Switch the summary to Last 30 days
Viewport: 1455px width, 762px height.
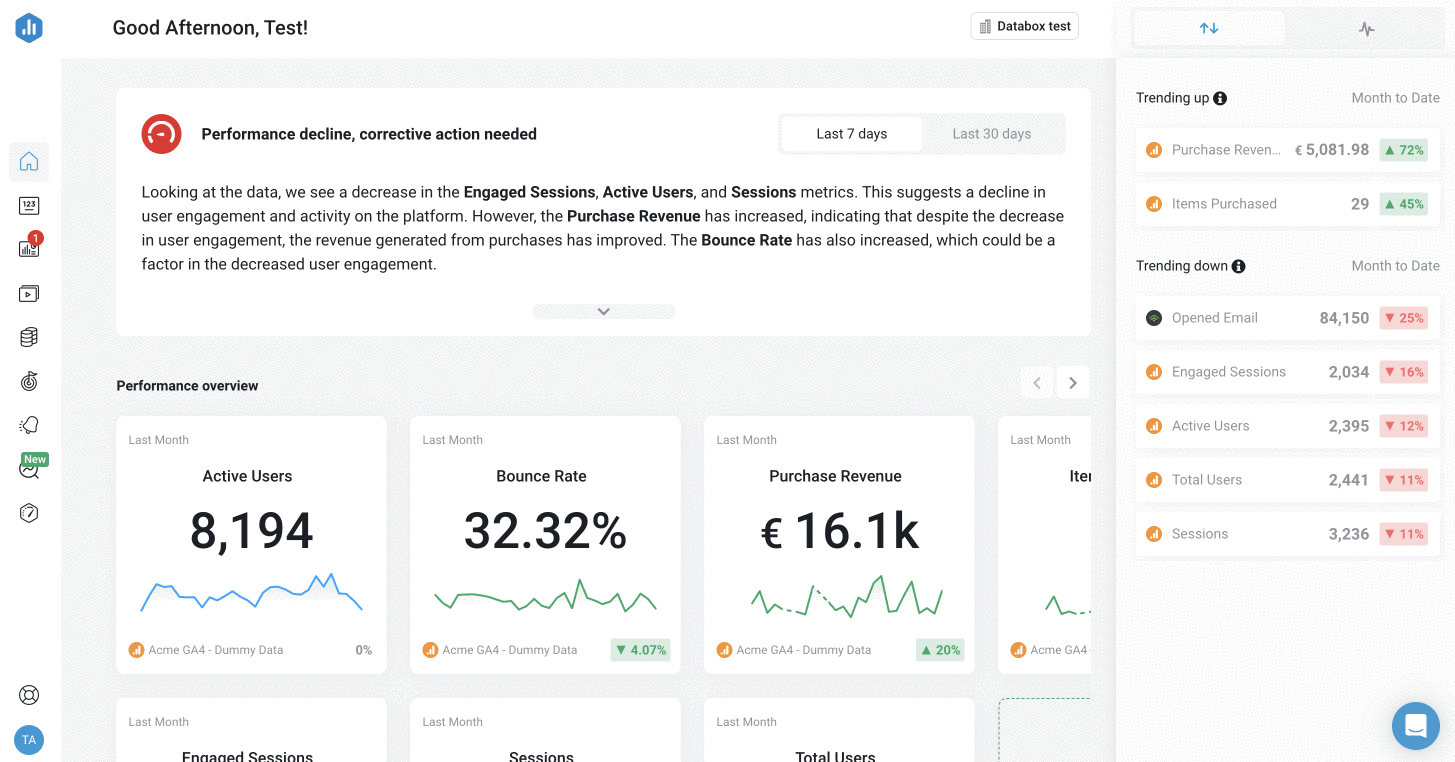[x=990, y=133]
